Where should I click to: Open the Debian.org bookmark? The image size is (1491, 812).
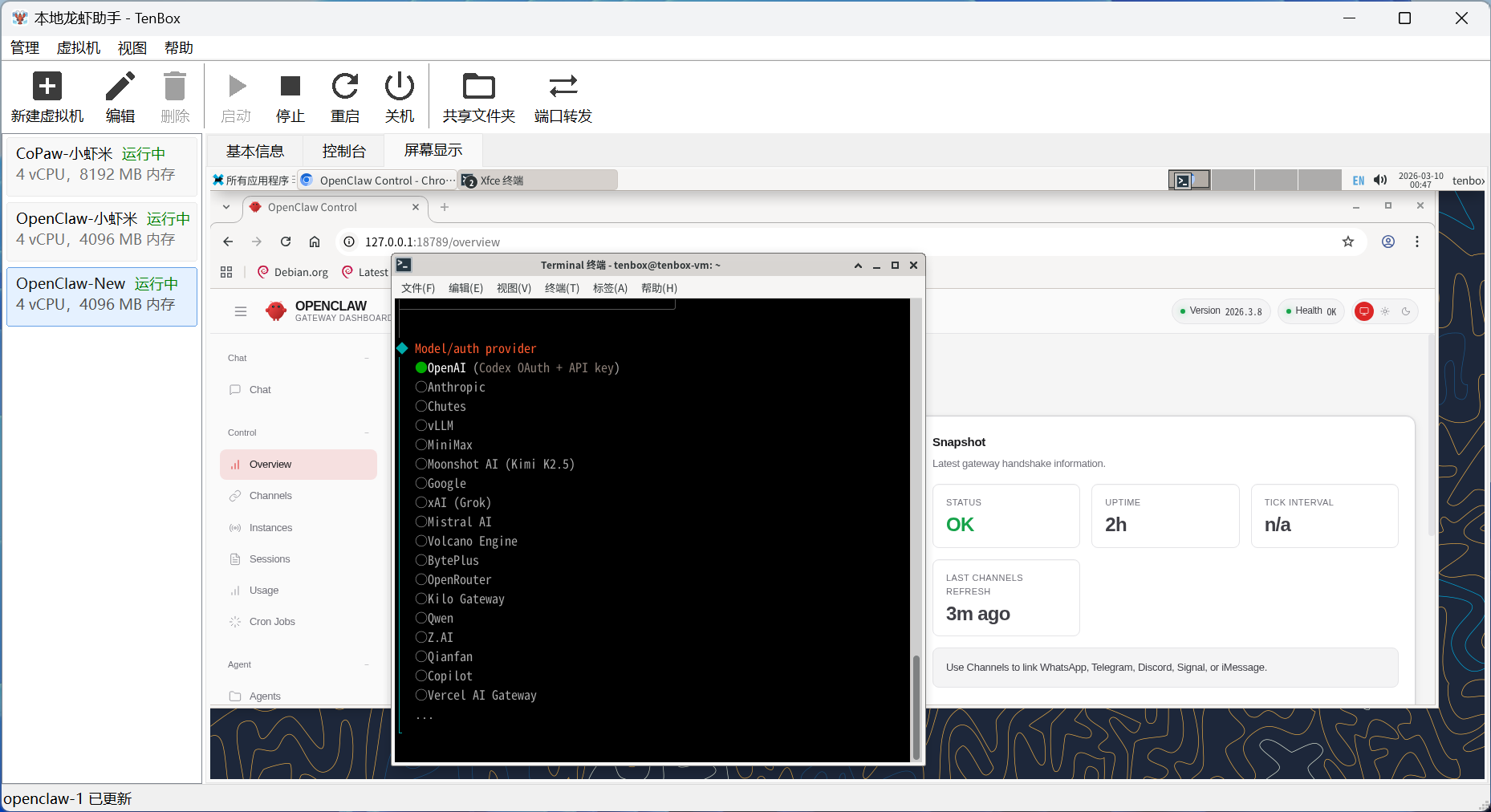293,272
